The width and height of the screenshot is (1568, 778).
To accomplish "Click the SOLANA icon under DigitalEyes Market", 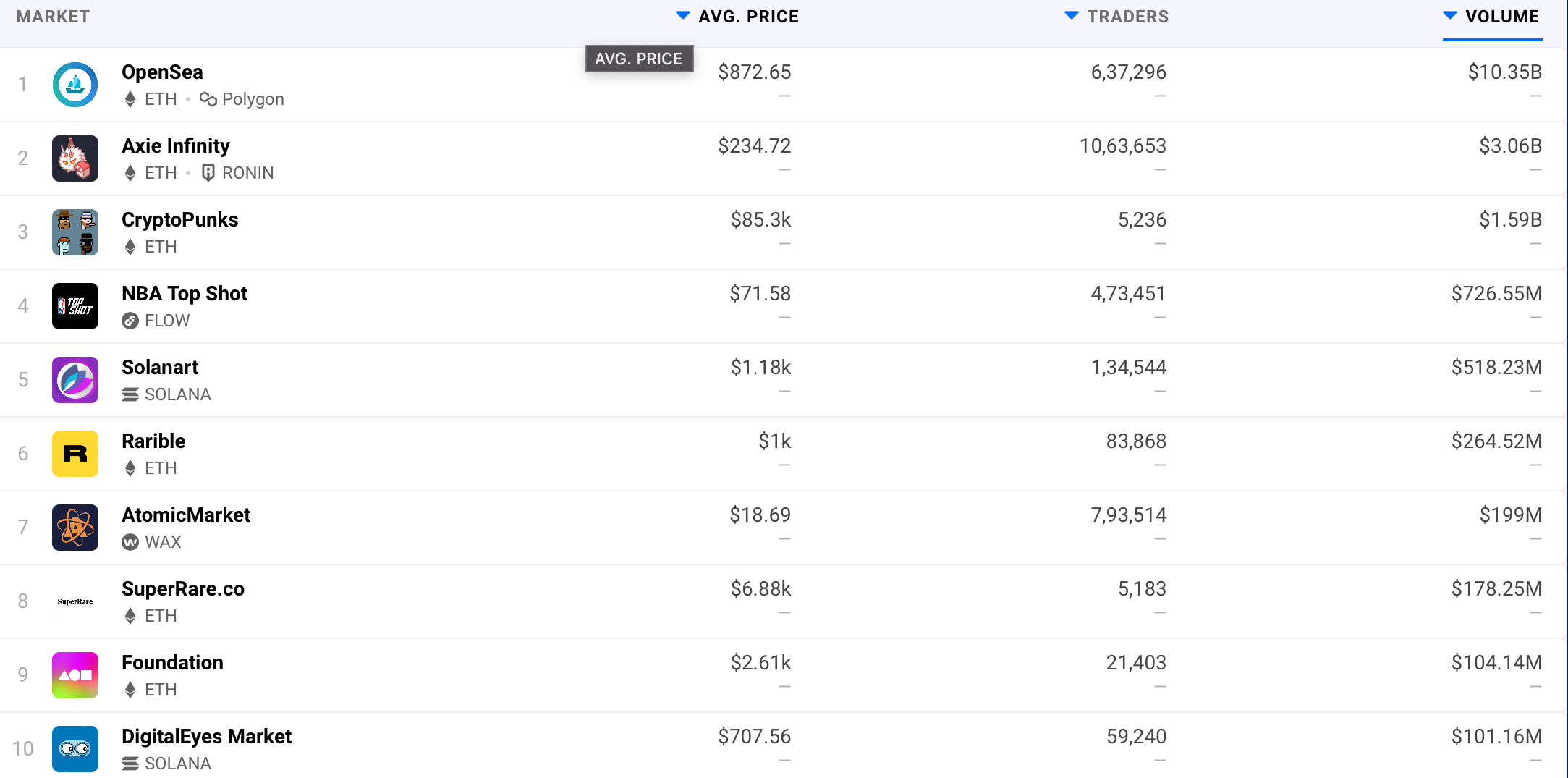I will [130, 764].
